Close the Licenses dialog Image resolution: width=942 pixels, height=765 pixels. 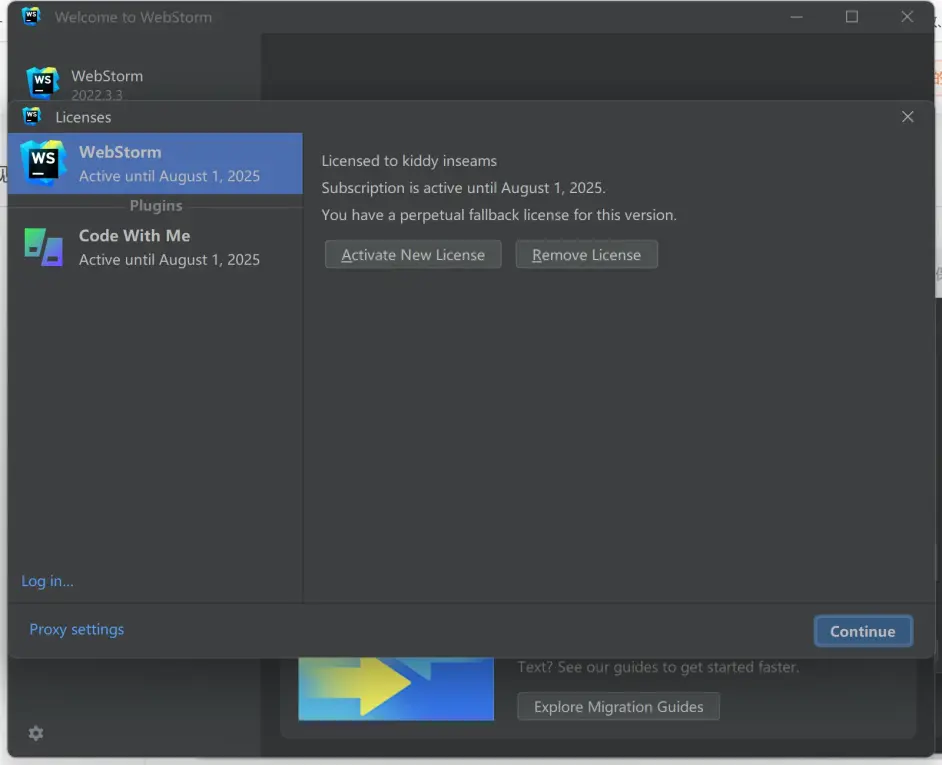click(x=907, y=117)
